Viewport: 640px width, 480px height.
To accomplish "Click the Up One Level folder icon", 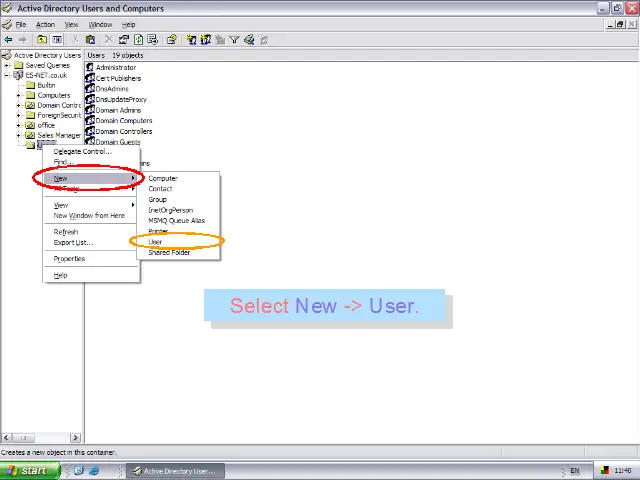I will click(x=42, y=40).
